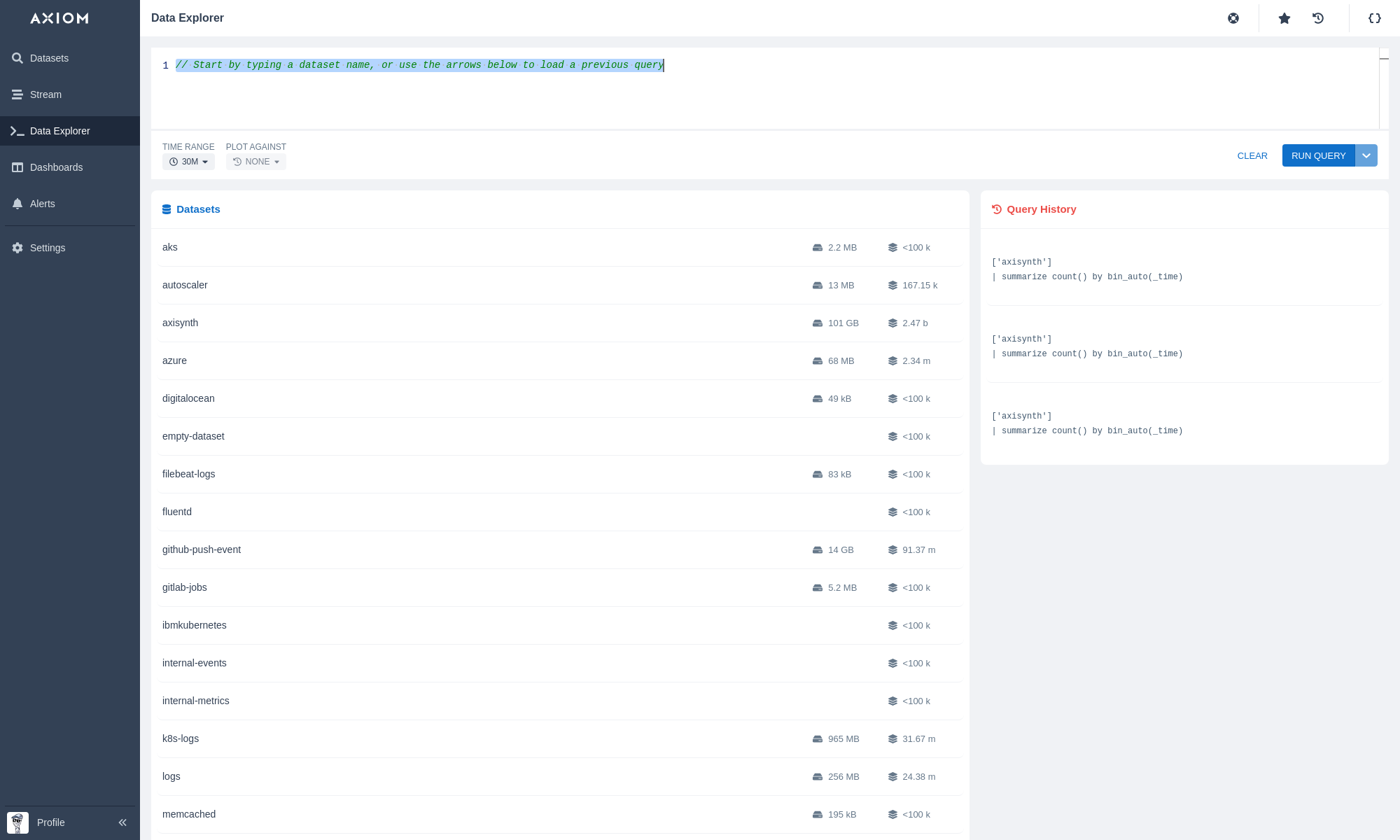Screen dimensions: 1400x840
Task: Click the curly braces API icon
Action: click(x=1375, y=18)
